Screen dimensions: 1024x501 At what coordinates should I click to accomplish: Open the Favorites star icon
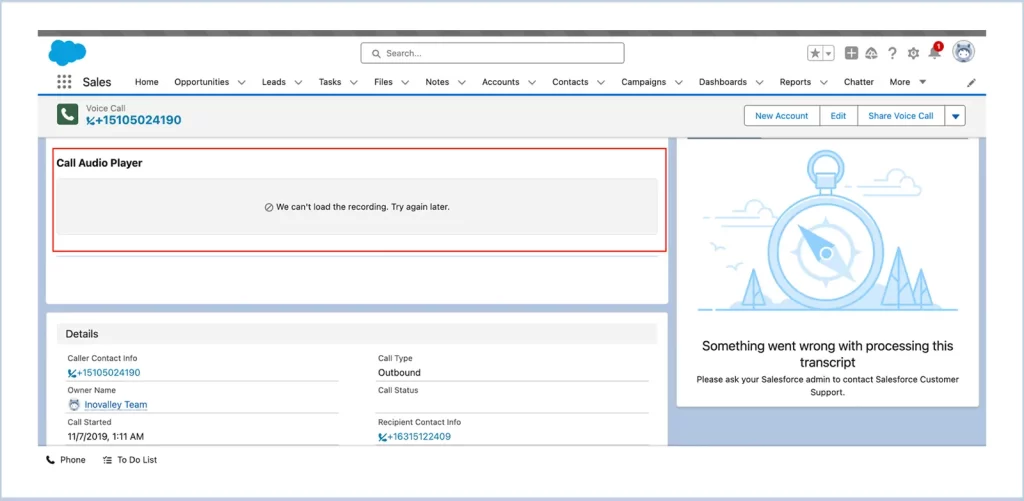(x=815, y=54)
